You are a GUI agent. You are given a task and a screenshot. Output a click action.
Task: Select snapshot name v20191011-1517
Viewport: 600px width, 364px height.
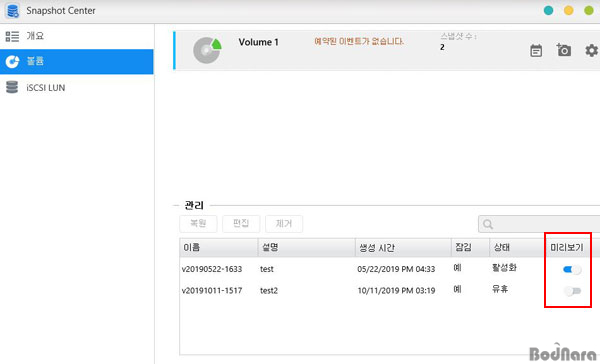[x=212, y=291]
